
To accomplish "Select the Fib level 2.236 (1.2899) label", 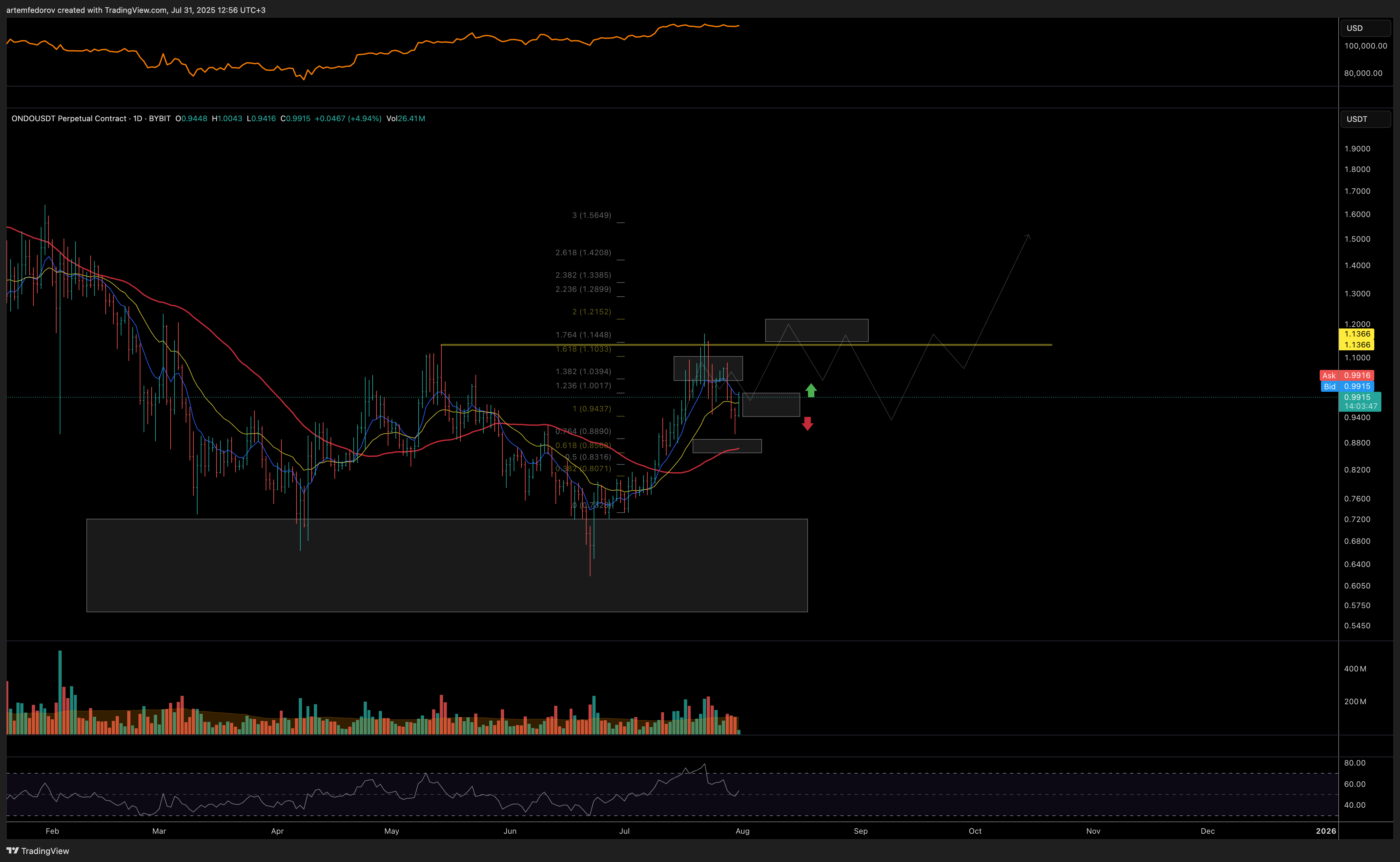I will click(x=583, y=289).
